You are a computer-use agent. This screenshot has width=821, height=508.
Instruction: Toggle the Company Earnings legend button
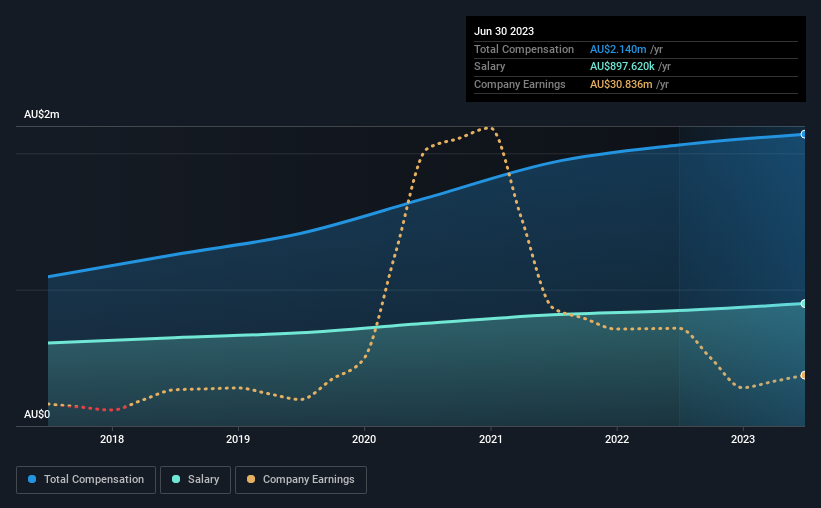click(301, 480)
